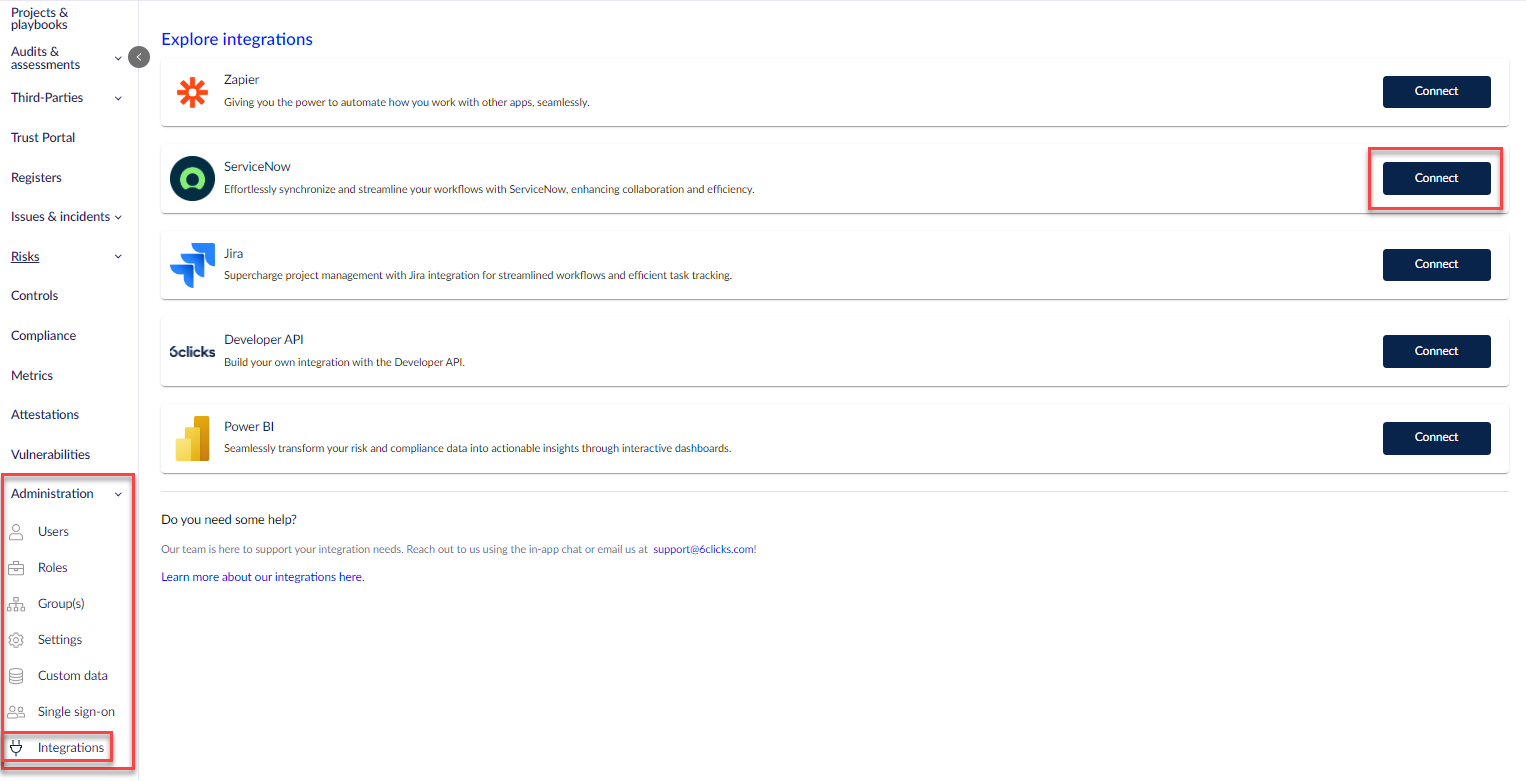1526x781 pixels.
Task: Connect the Developer API integration
Action: click(1436, 351)
